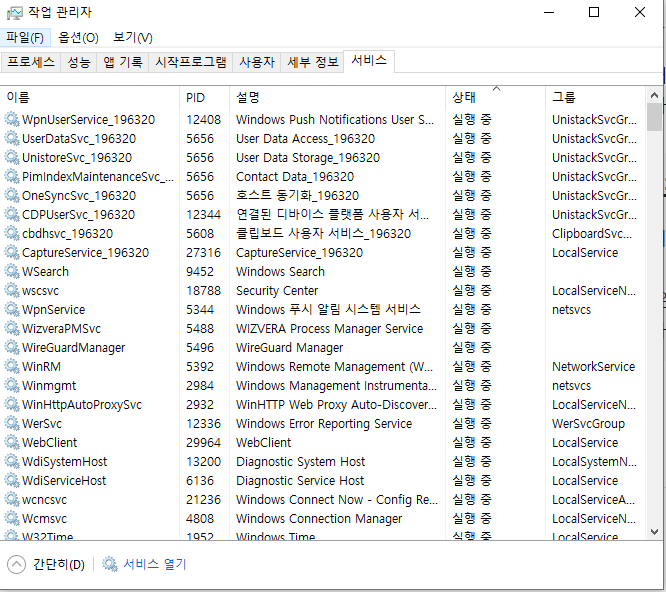Switch to the 앱 기록 tab
The width and height of the screenshot is (666, 592).
coord(123,62)
